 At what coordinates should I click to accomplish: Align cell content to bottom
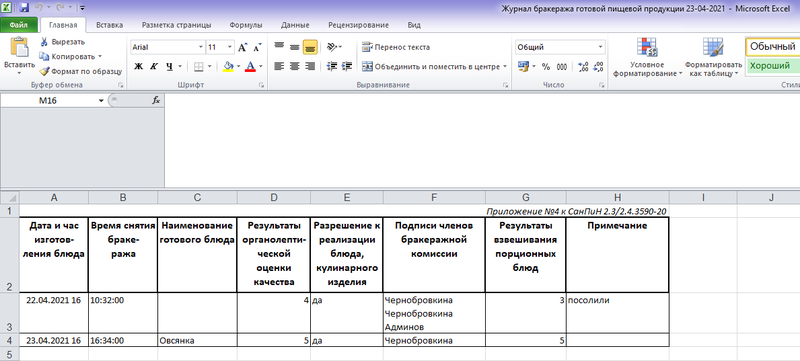[x=310, y=47]
